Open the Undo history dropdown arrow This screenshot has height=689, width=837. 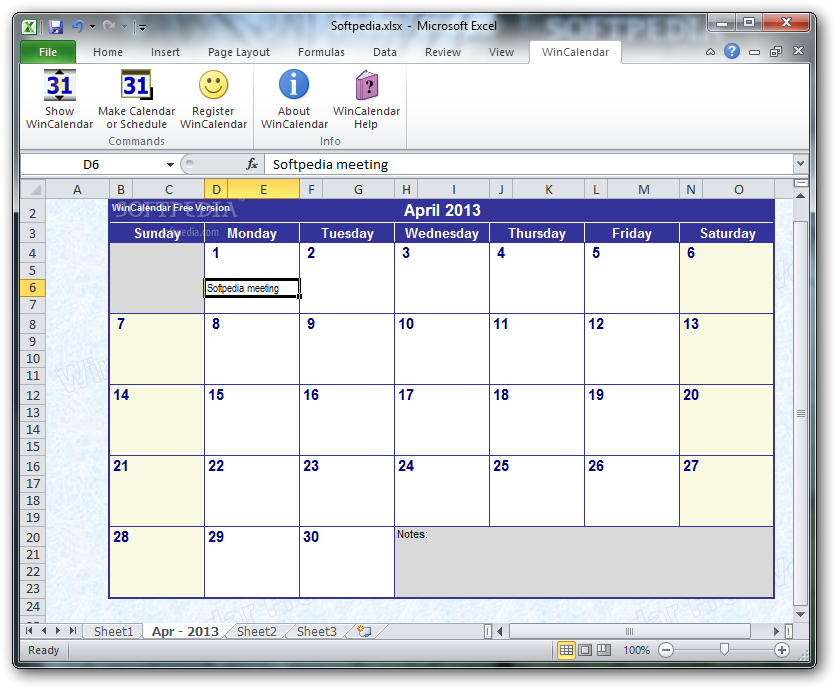[x=92, y=26]
